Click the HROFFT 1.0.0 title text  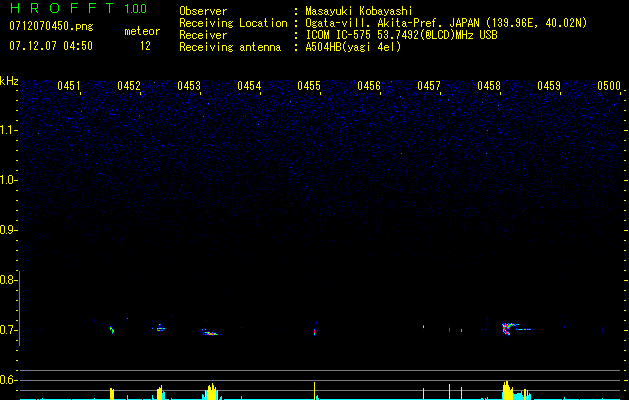coord(79,8)
